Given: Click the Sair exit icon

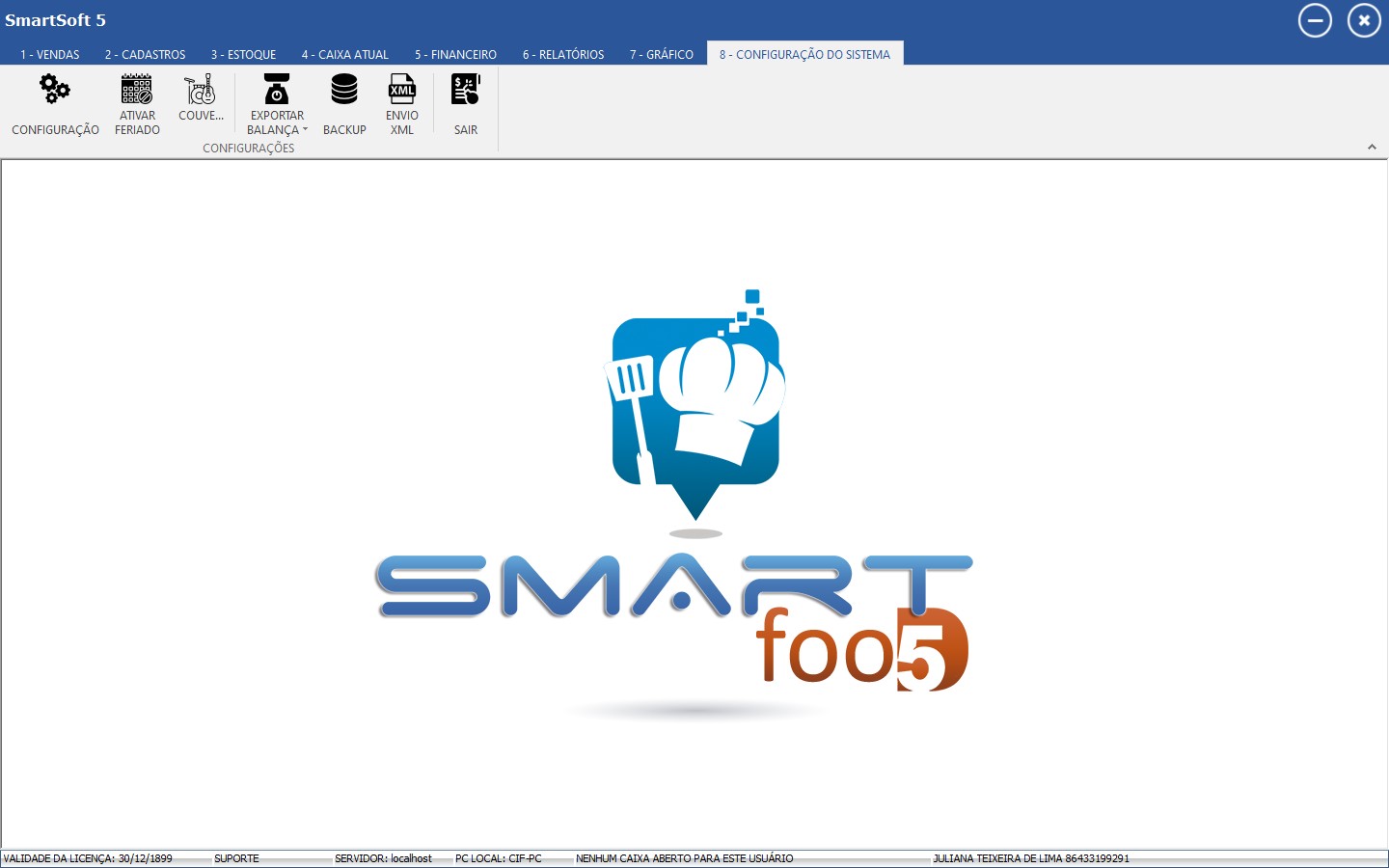Looking at the screenshot, I should pyautogui.click(x=466, y=90).
